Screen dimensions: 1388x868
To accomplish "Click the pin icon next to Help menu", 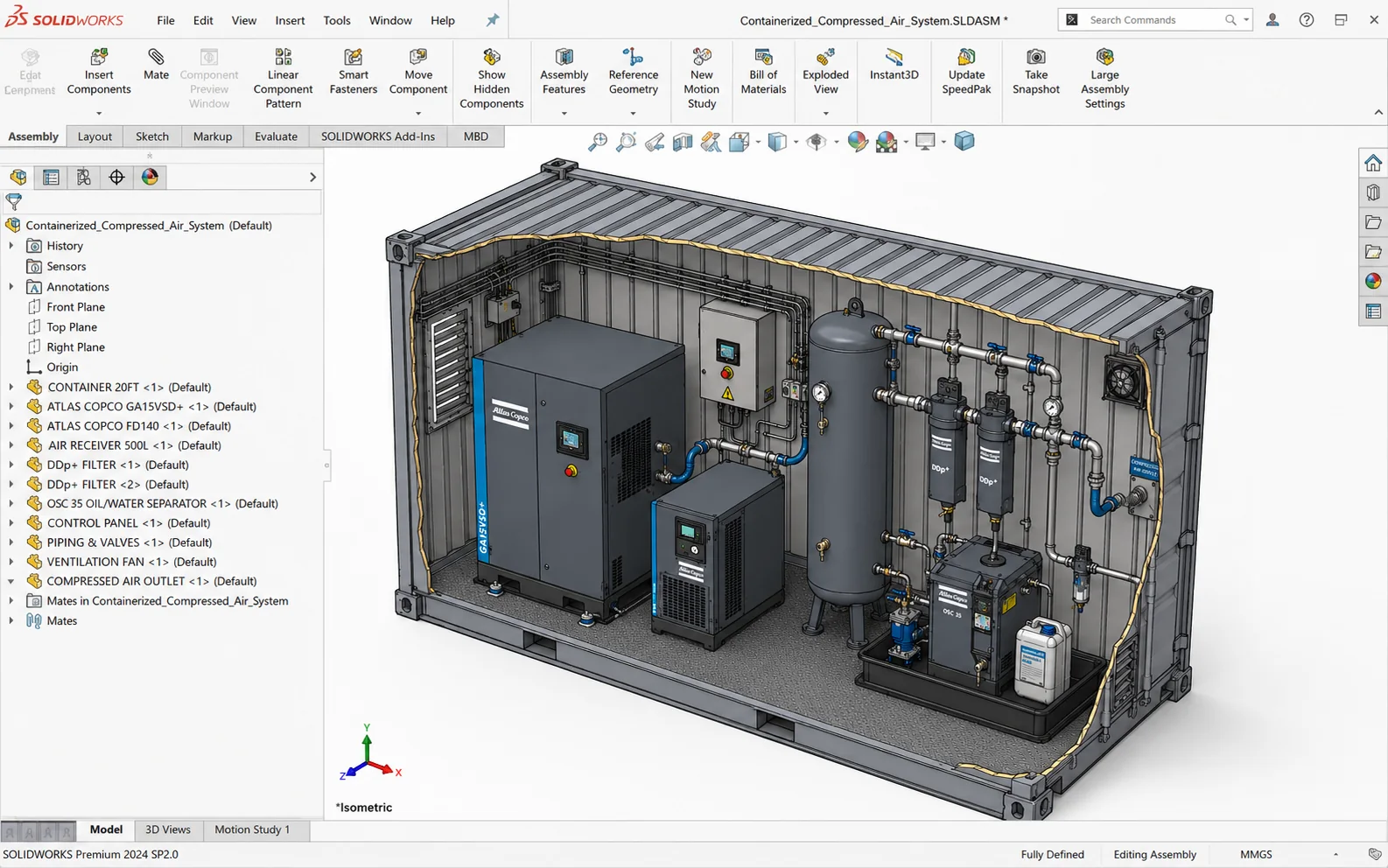I will pos(493,20).
